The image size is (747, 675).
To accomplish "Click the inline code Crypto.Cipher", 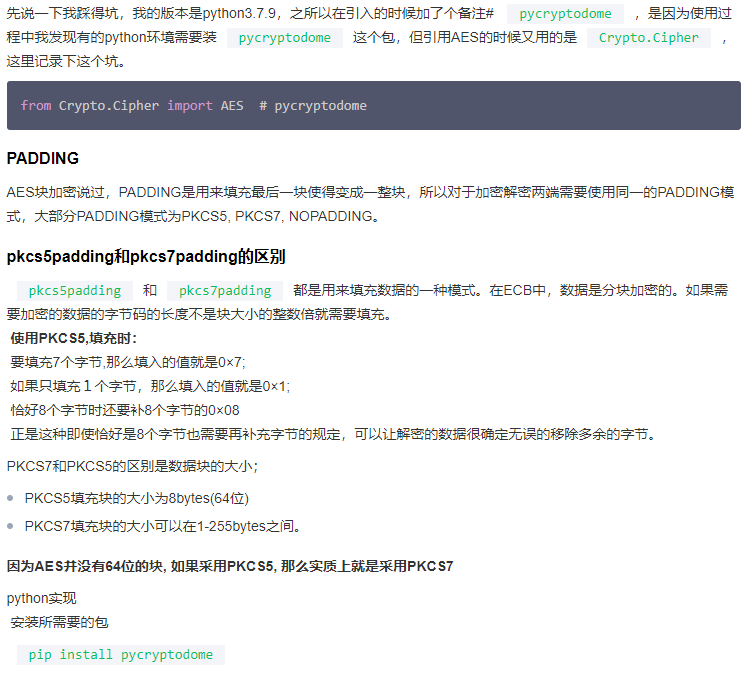I will pyautogui.click(x=648, y=38).
